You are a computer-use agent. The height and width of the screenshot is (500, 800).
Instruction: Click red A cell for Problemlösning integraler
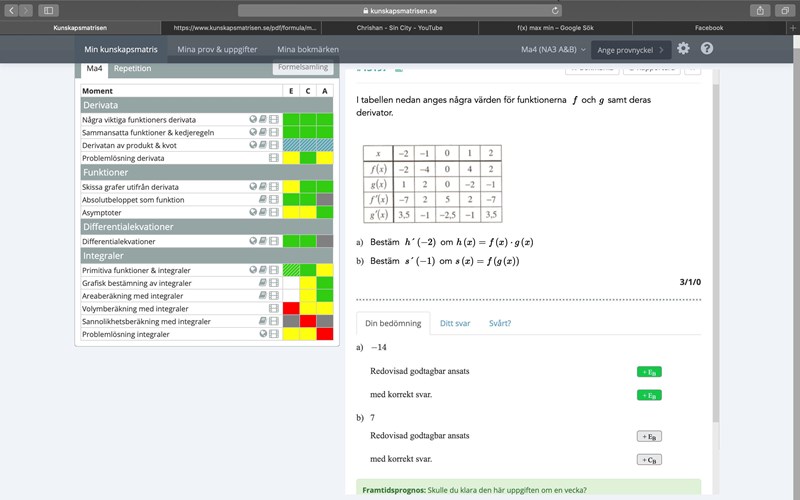pyautogui.click(x=324, y=334)
